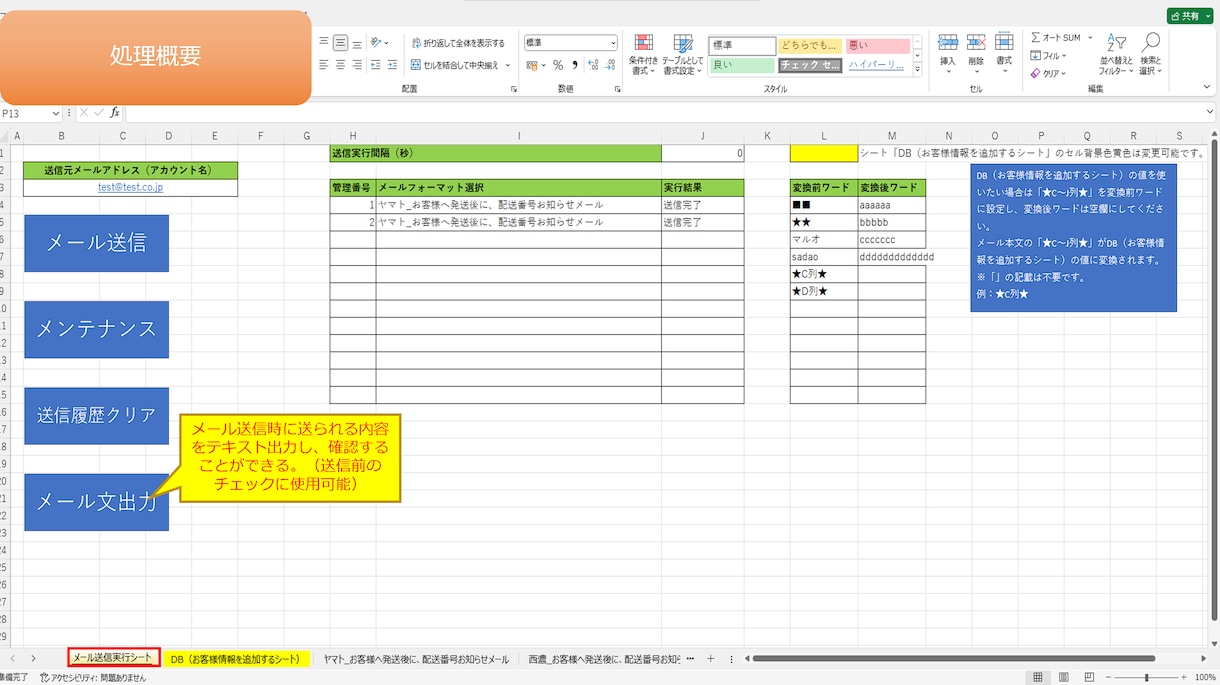Open the DB（お客様情報を追加するシート） sheet tab
Viewport: 1220px width, 685px height.
(x=235, y=659)
